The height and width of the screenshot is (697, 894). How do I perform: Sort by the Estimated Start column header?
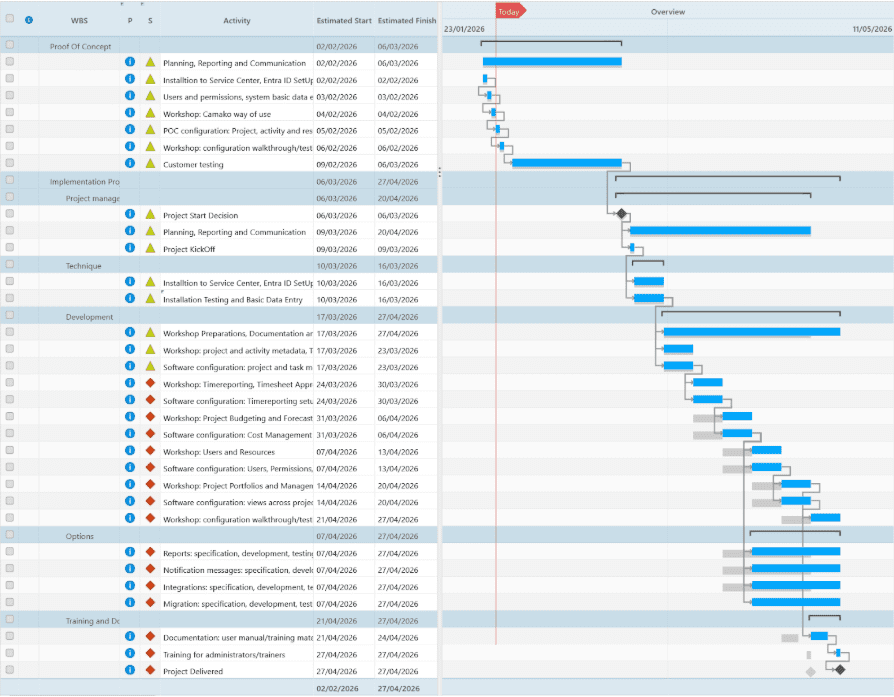pyautogui.click(x=343, y=20)
